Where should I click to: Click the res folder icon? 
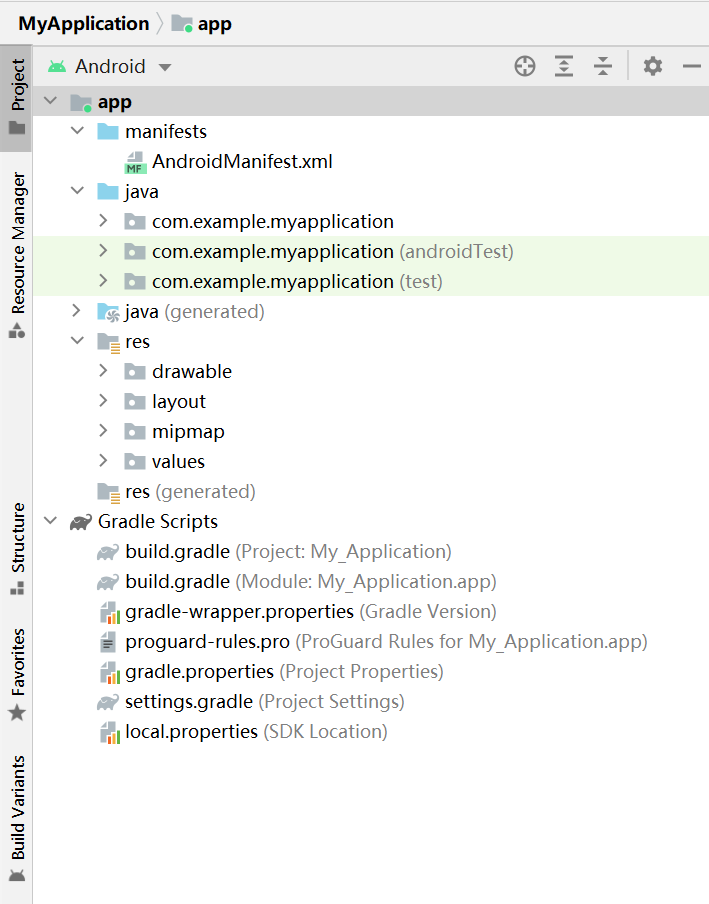[108, 343]
